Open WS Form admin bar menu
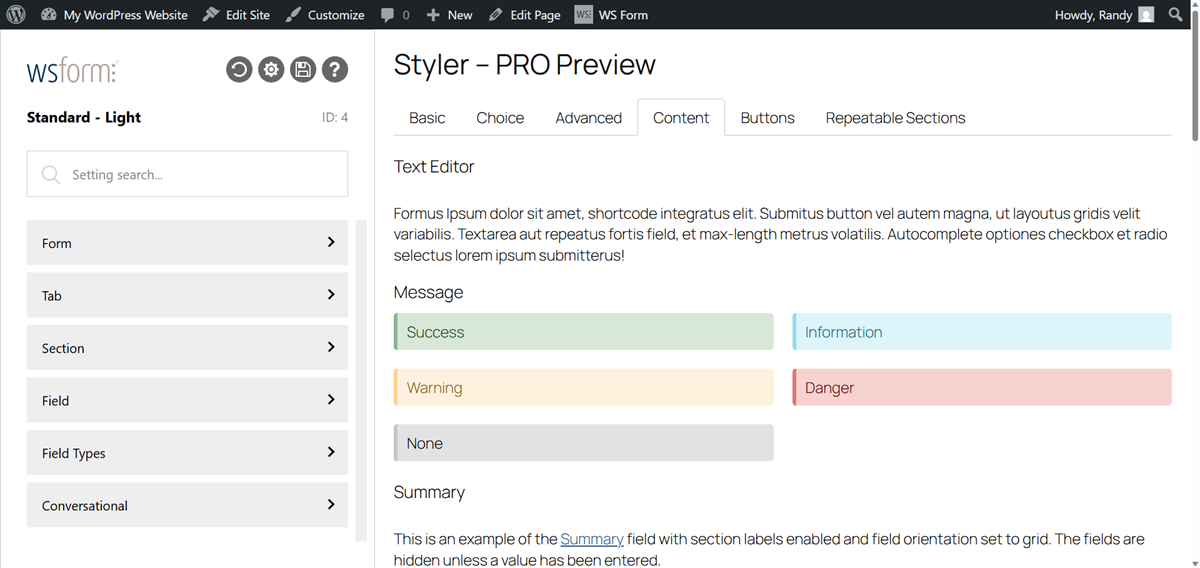This screenshot has height=568, width=1200. [612, 15]
